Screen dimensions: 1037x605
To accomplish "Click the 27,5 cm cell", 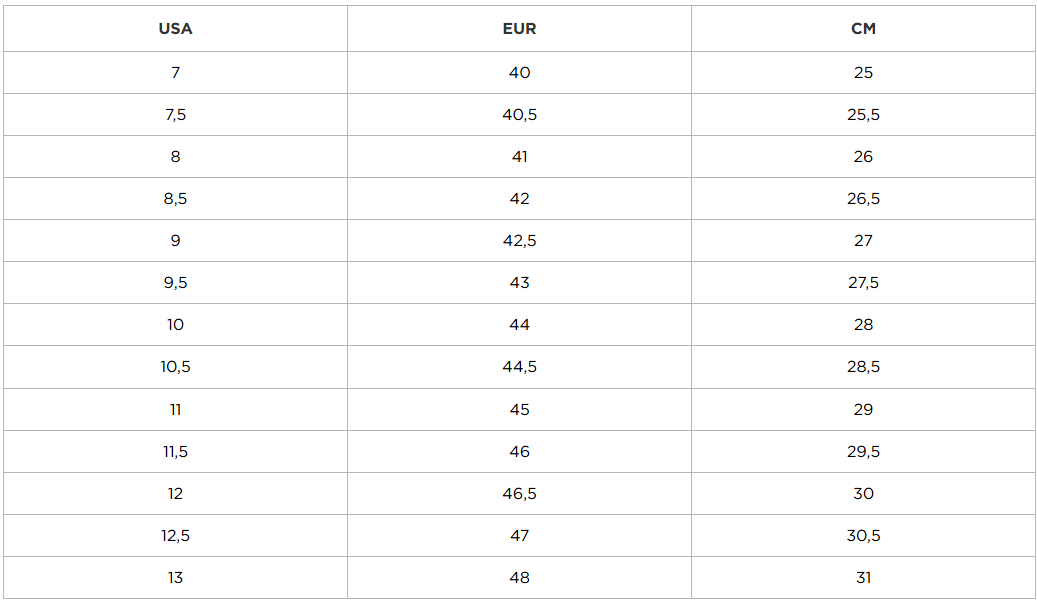I will click(x=863, y=283).
